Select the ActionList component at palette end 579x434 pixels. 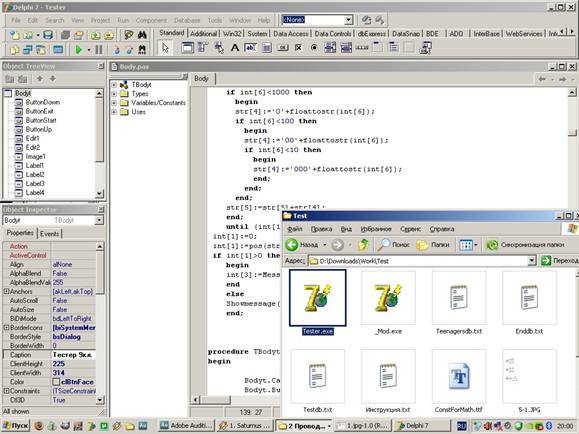point(425,48)
